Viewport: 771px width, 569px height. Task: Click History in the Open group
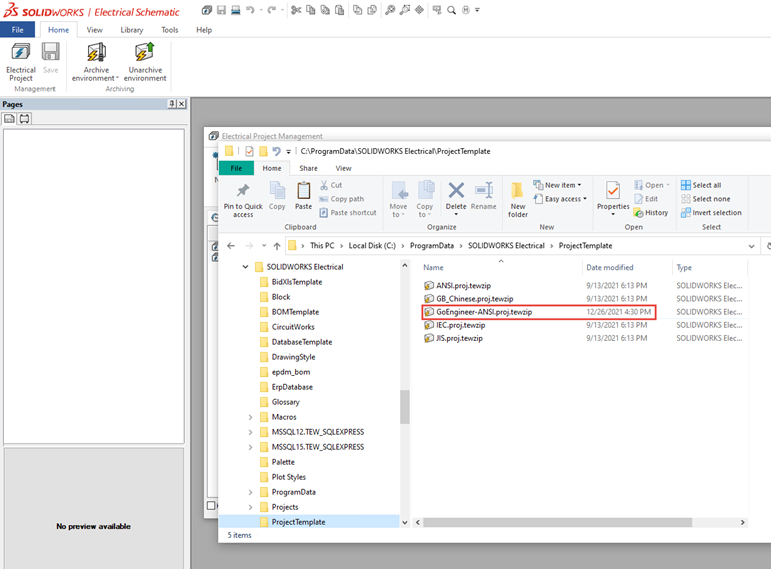[651, 212]
